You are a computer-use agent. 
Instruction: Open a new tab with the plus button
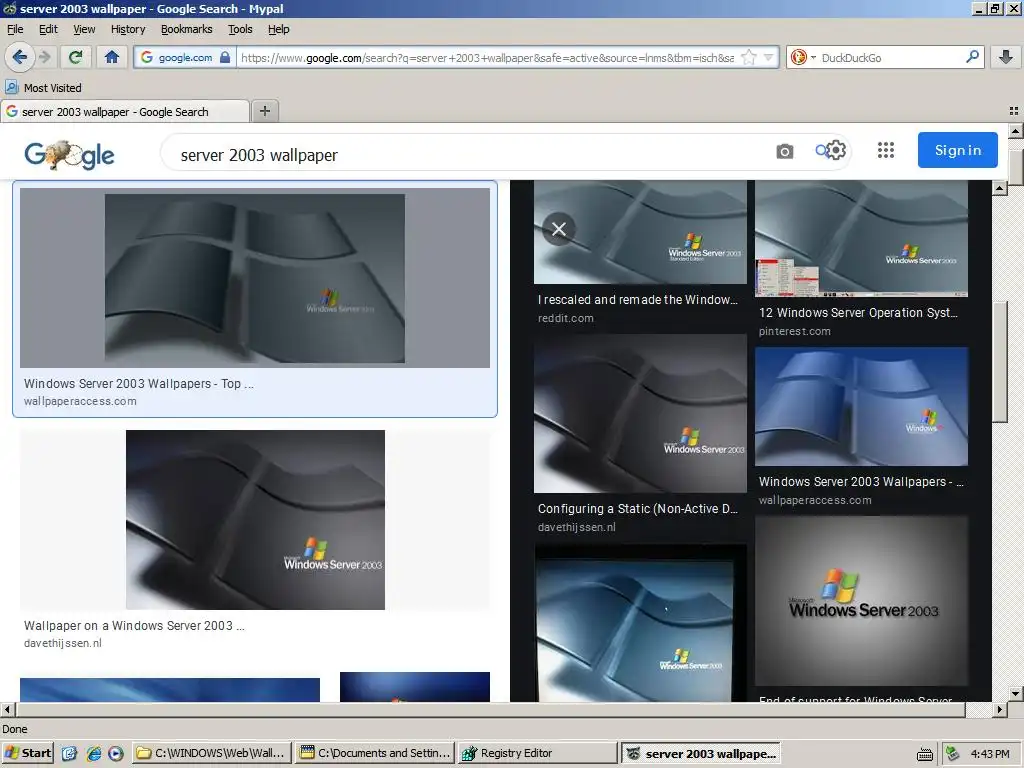click(264, 111)
